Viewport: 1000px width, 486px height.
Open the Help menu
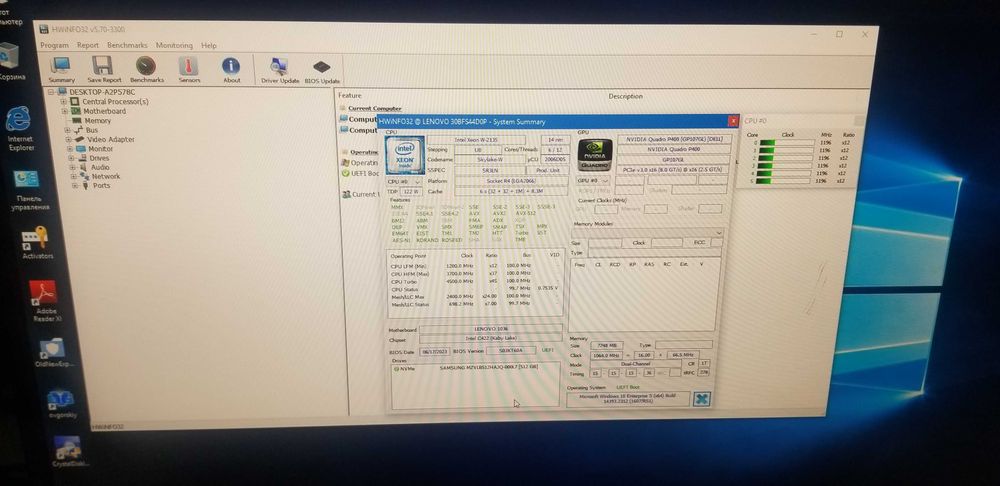209,46
